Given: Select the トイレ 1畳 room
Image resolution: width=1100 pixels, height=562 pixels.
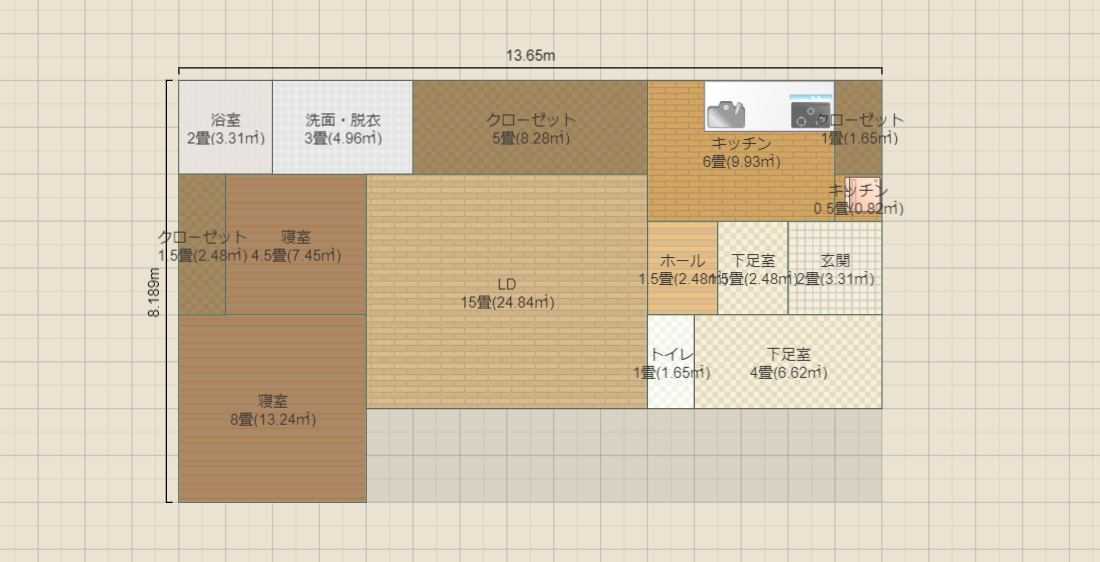Looking at the screenshot, I should pyautogui.click(x=671, y=361).
